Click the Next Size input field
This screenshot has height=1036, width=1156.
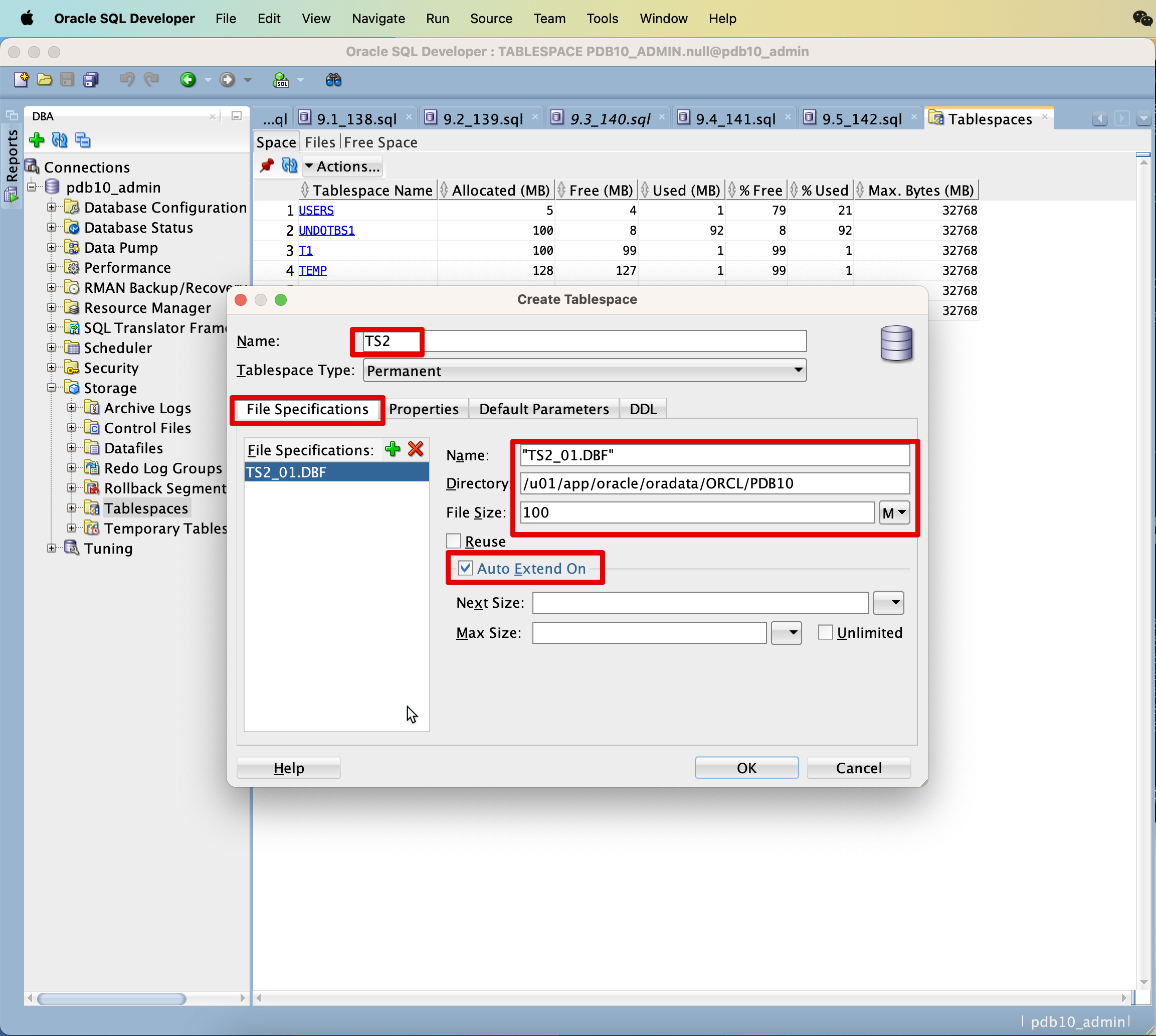click(x=700, y=603)
